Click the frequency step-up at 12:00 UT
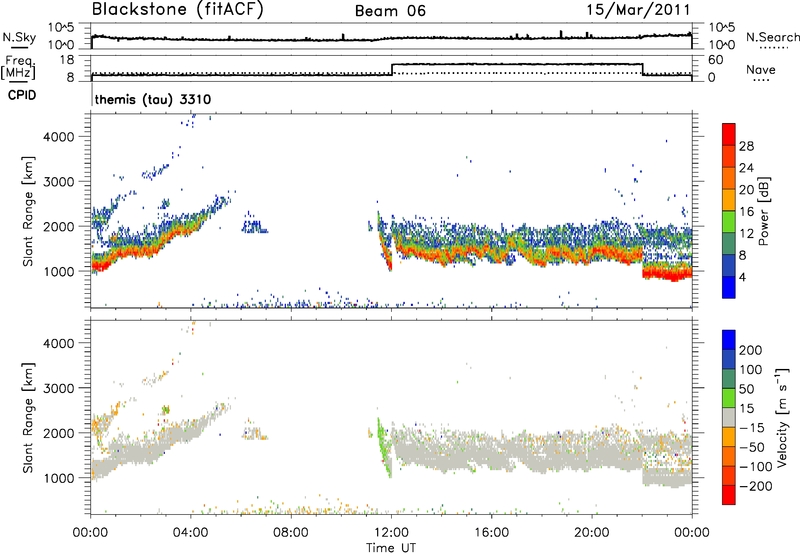 tap(392, 69)
